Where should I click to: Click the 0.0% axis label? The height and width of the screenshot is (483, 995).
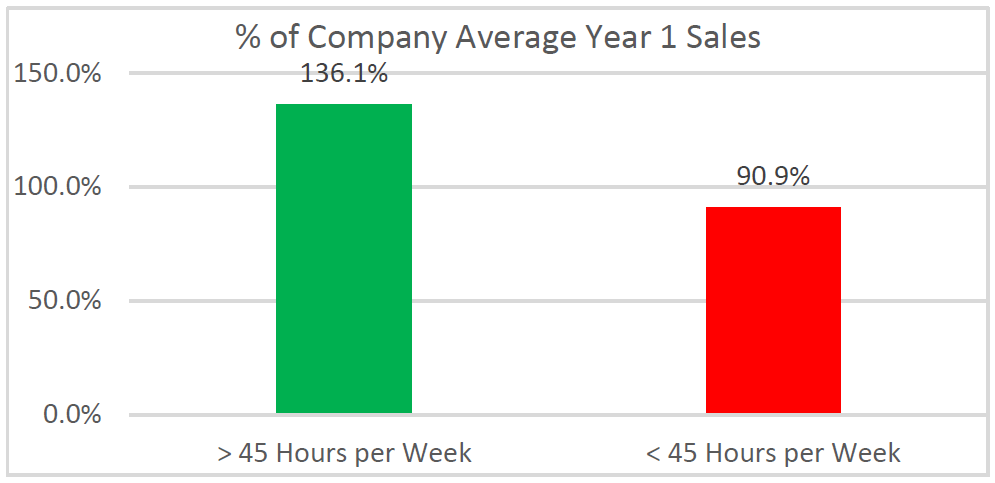point(70,416)
